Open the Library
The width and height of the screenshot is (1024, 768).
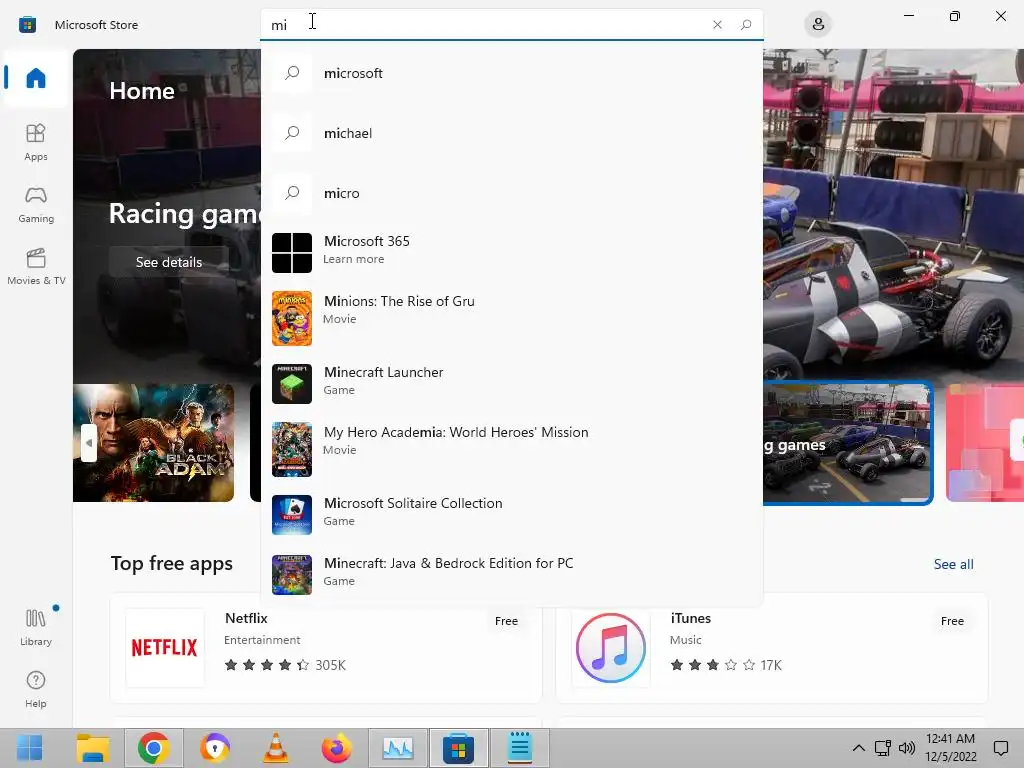click(x=36, y=627)
